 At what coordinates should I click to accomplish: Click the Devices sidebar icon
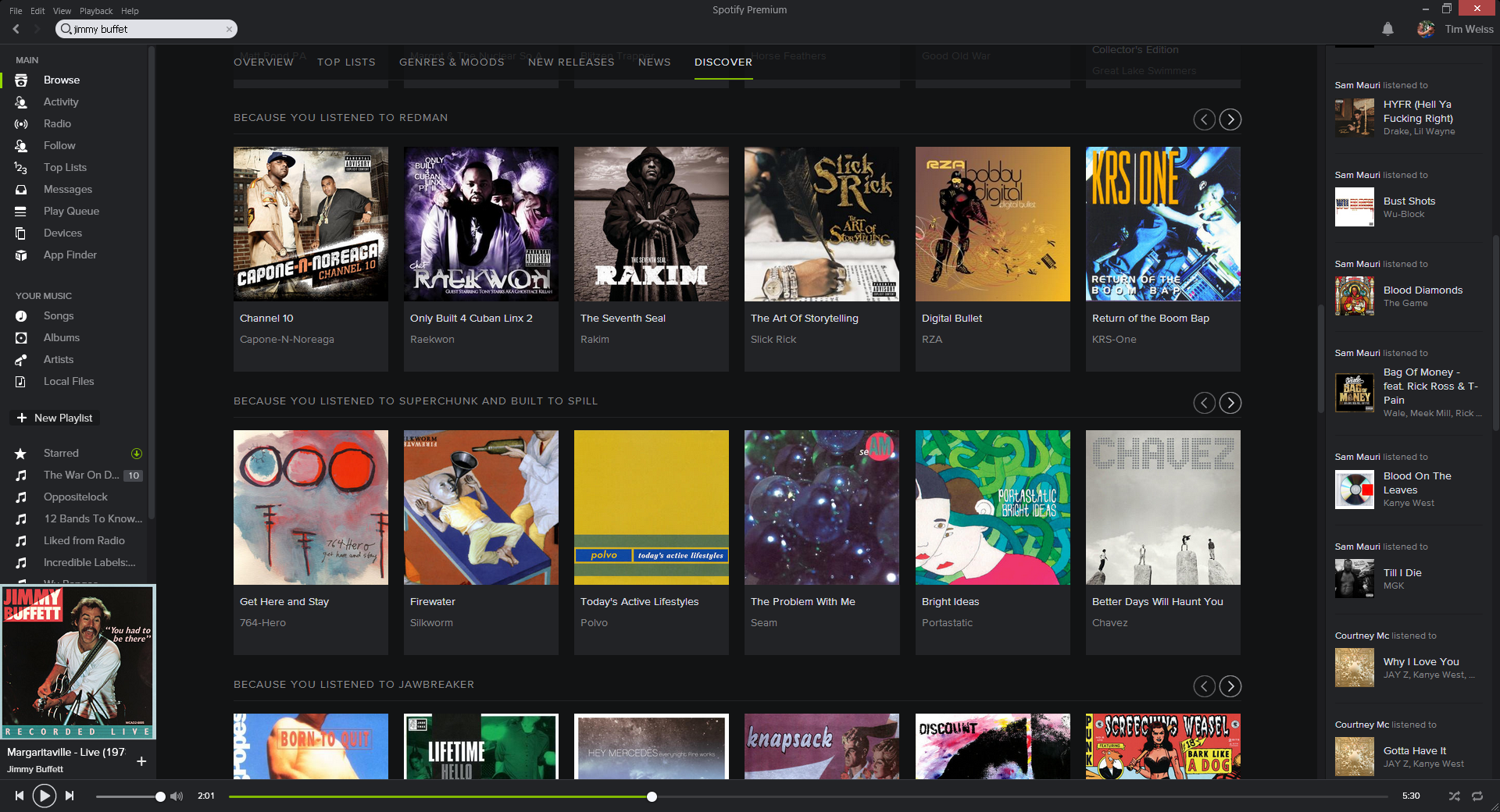[x=21, y=233]
